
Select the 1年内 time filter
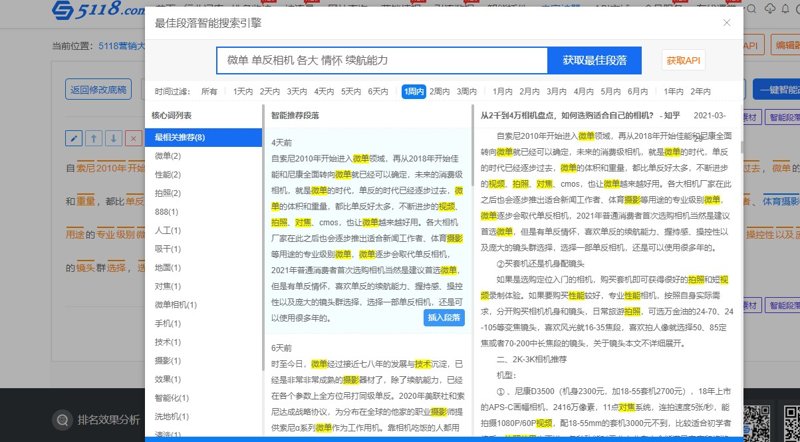[673, 91]
